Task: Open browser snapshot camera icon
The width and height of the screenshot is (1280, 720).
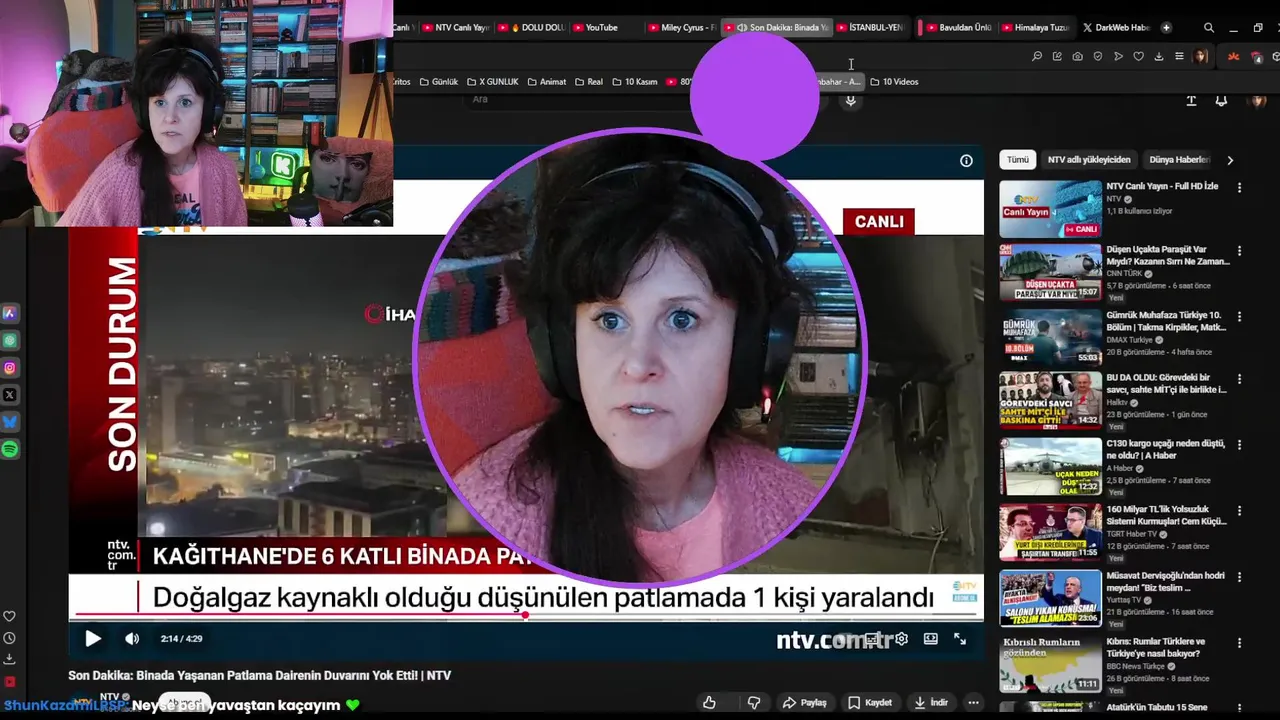Action: (1077, 57)
